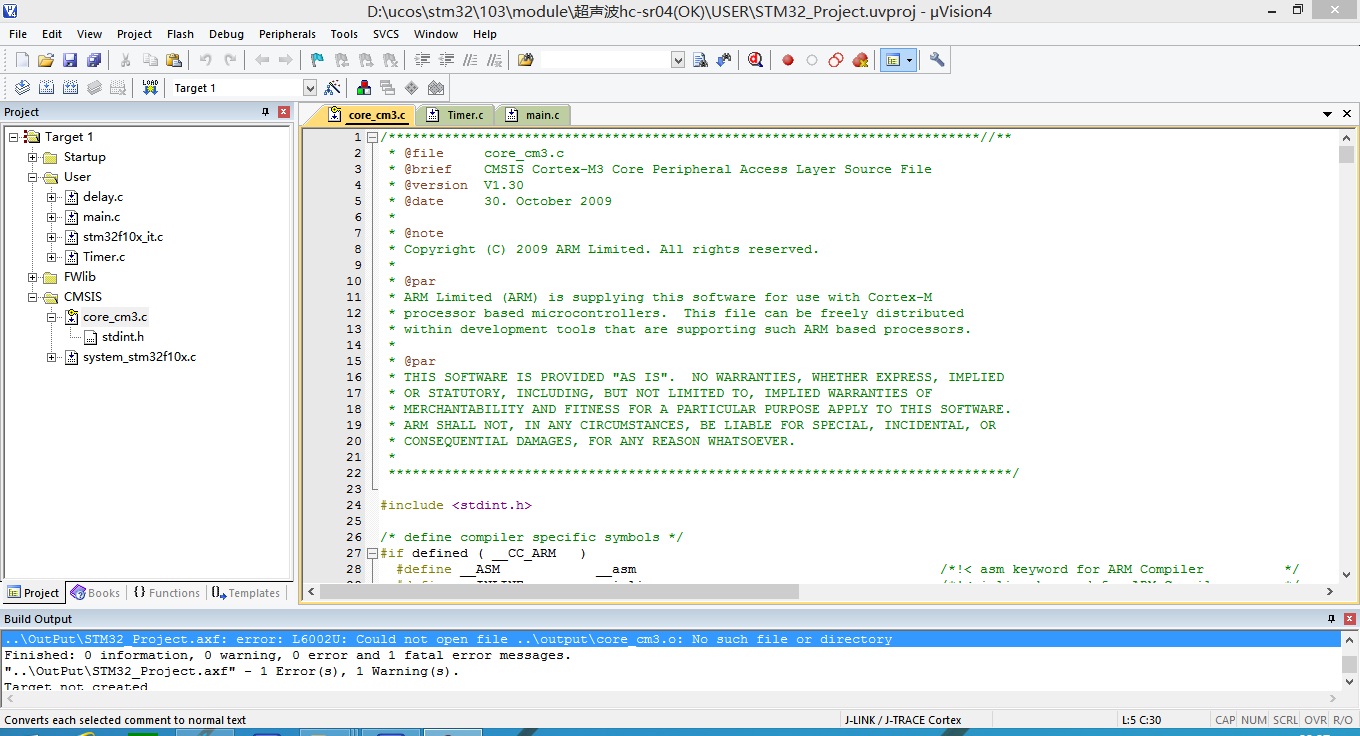Click the Enable/Disable Breakpoint hollow circle icon
1360x736 pixels.
(x=812, y=60)
